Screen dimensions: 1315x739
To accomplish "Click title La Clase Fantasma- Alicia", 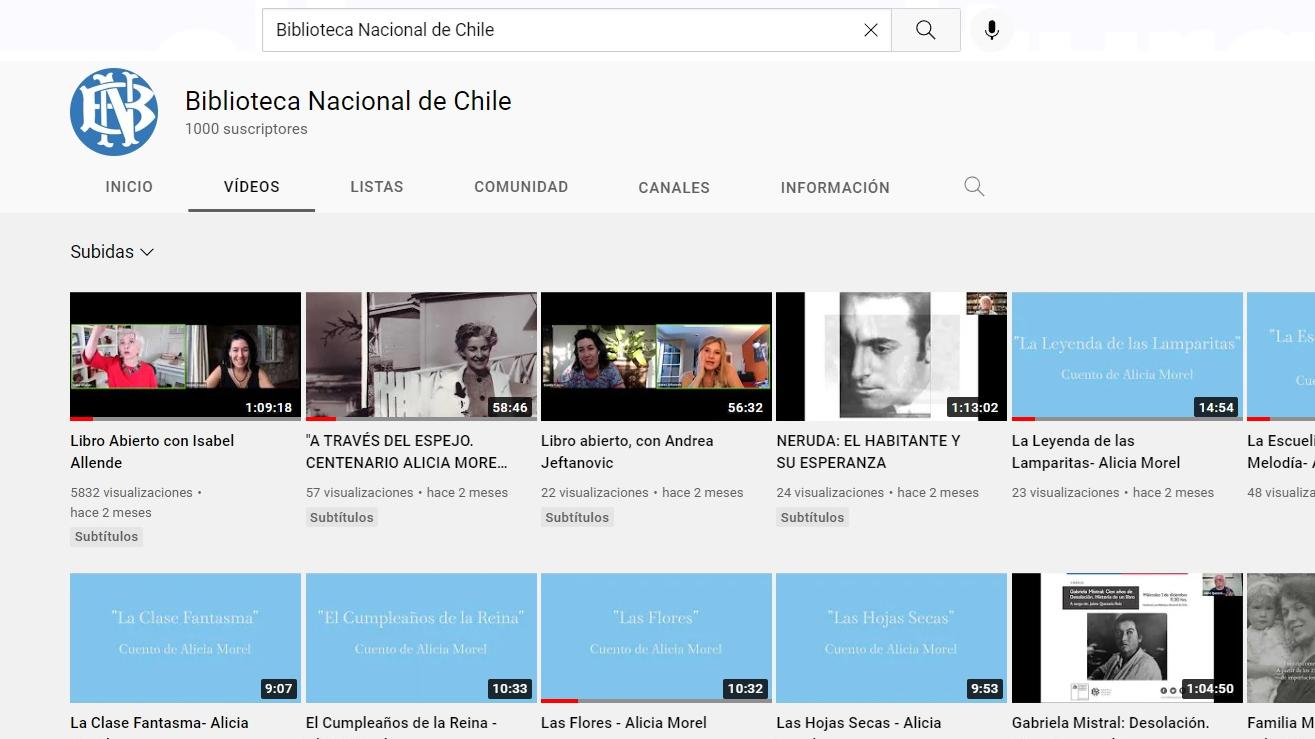I will [x=159, y=723].
